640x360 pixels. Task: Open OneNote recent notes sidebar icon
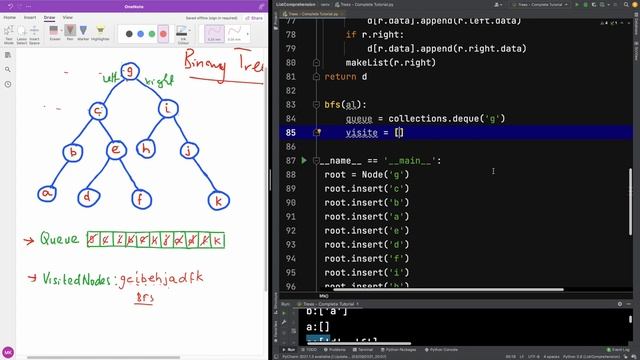pos(8,84)
